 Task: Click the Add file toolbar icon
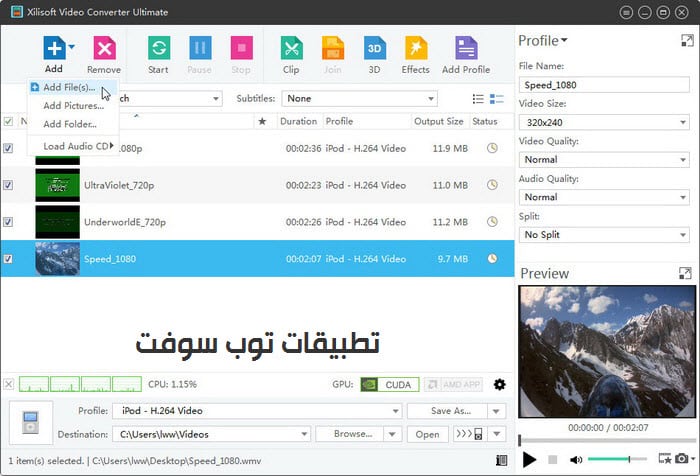[54, 48]
